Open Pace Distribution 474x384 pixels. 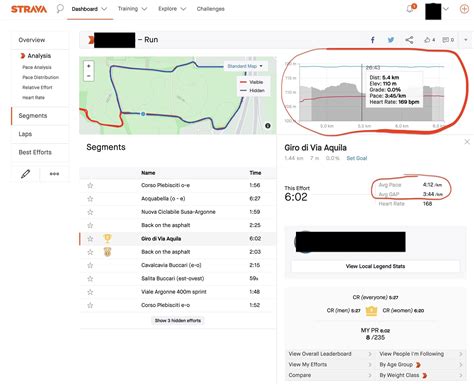(40, 77)
